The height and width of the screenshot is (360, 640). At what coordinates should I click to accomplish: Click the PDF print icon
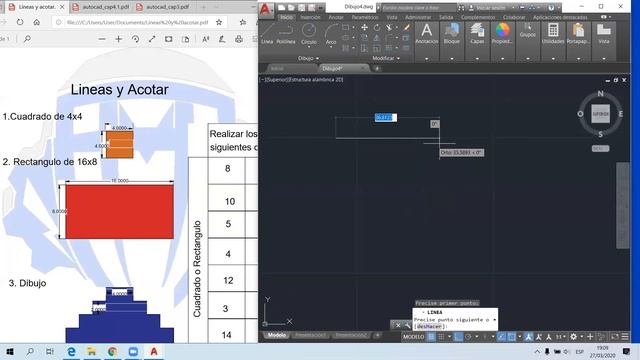tap(239, 39)
